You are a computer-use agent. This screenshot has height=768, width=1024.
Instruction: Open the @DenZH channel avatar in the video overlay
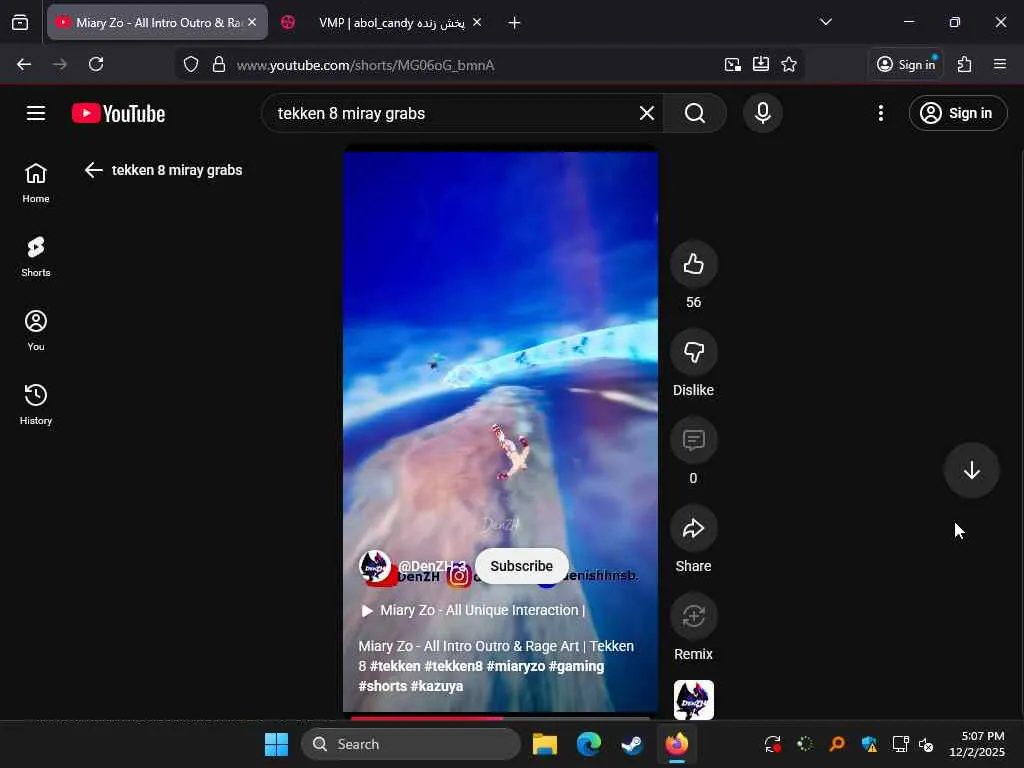coord(375,566)
